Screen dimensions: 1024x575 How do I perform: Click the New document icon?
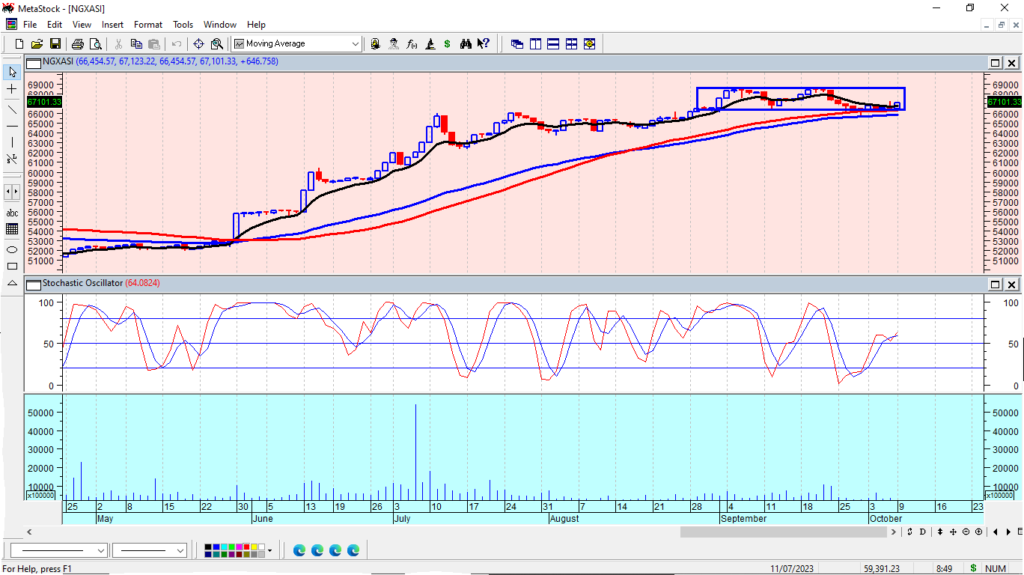(18, 44)
